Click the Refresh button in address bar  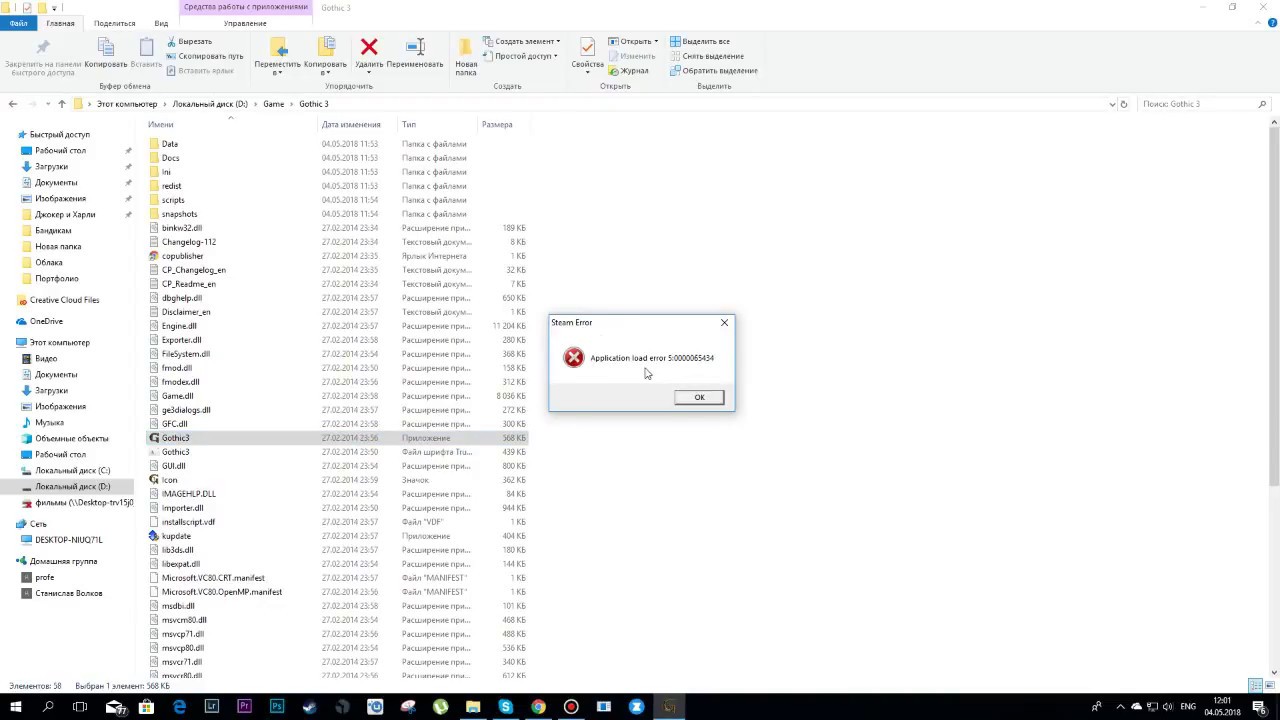pyautogui.click(x=1124, y=104)
